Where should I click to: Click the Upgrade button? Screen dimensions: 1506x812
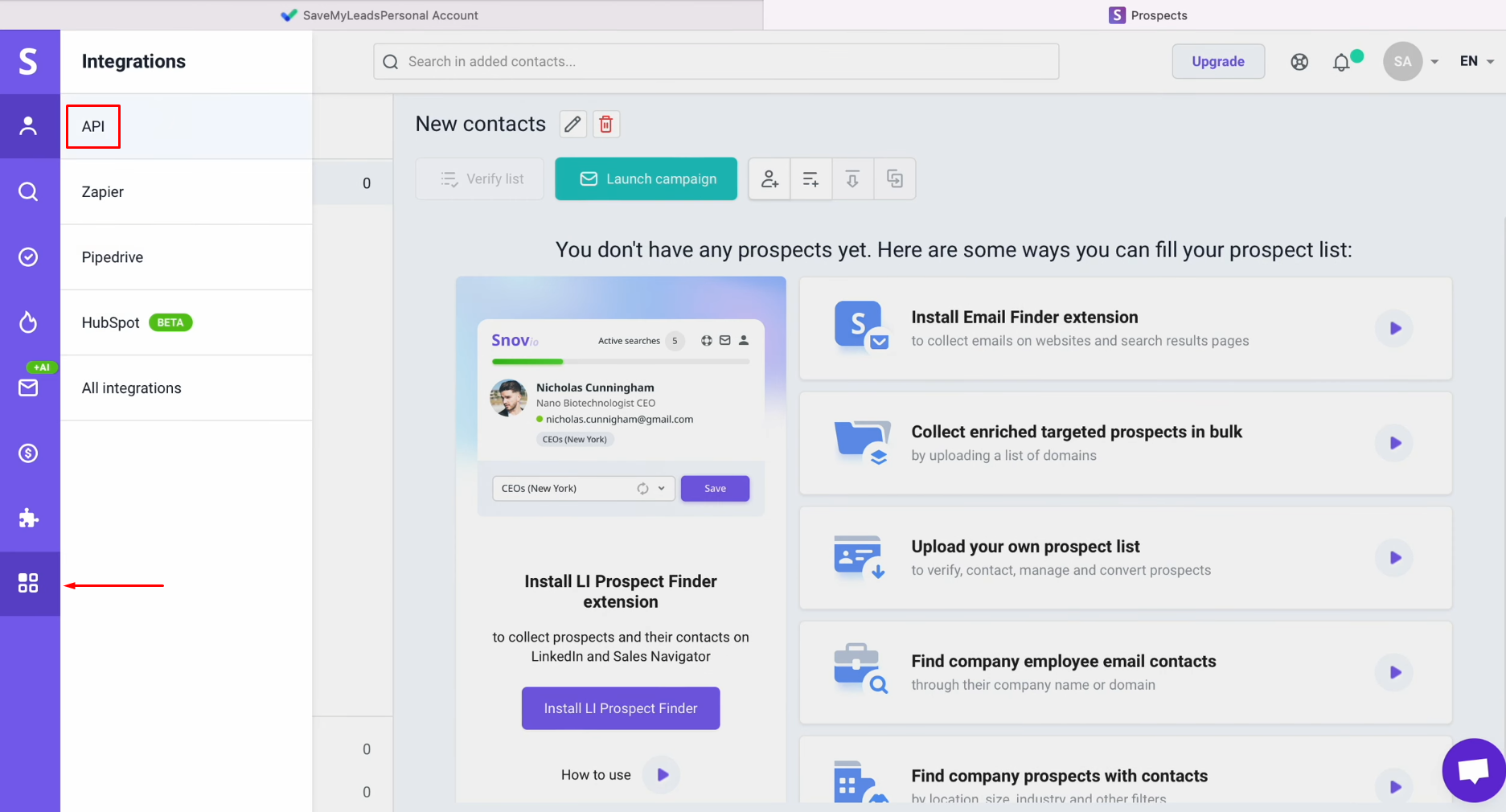pos(1218,62)
